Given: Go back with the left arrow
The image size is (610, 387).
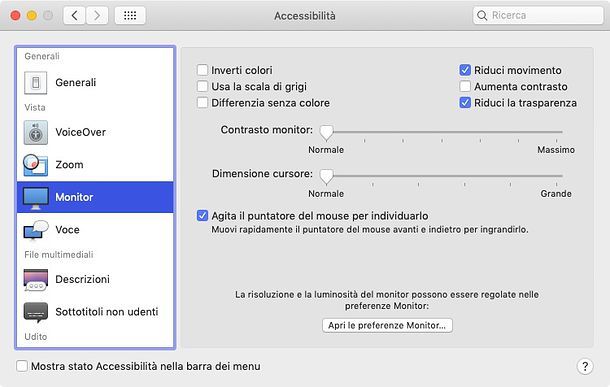Looking at the screenshot, I should 74,16.
